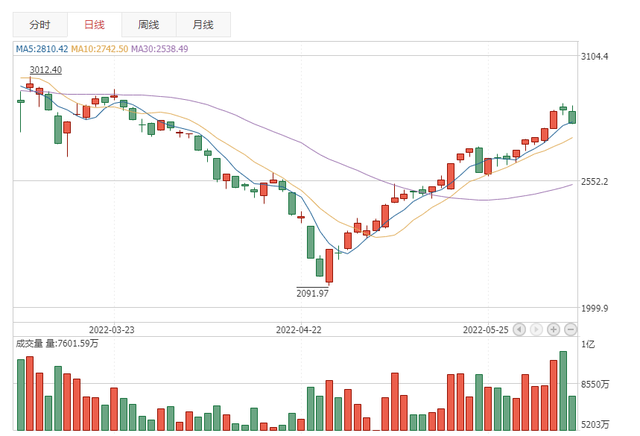Click the 2022-04-22 date axis label

point(299,328)
